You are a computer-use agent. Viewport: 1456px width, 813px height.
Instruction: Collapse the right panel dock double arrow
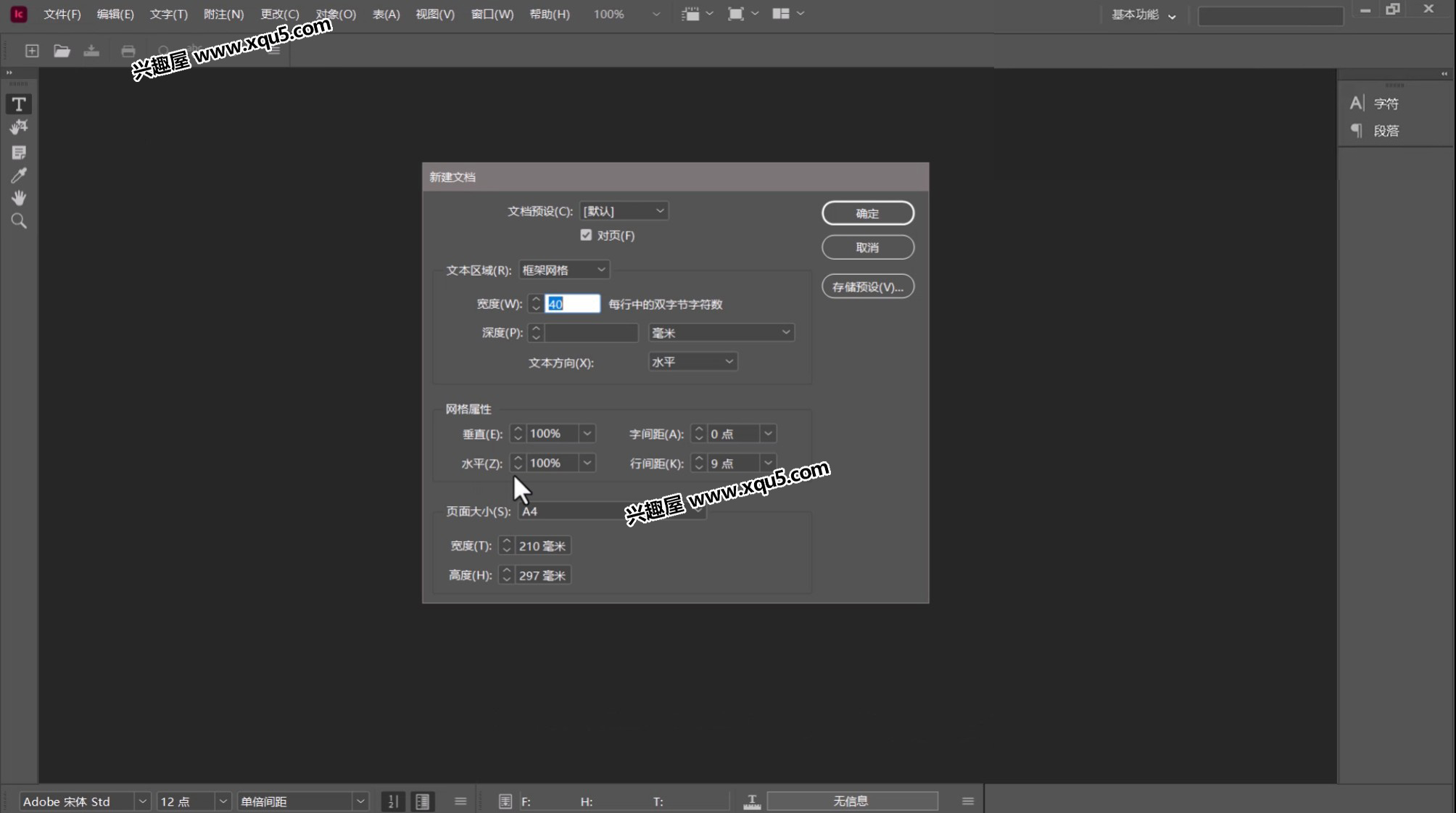coord(1444,73)
